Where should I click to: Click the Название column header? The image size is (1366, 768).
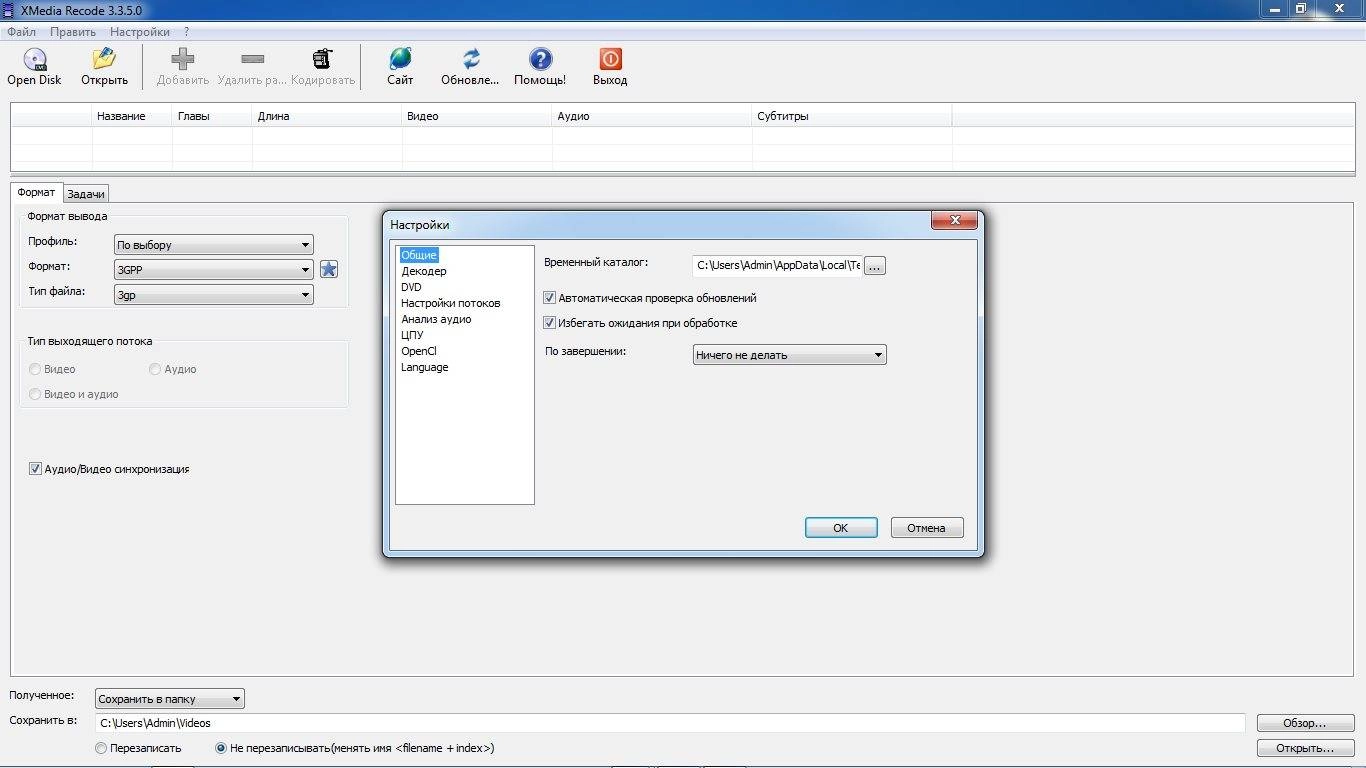click(132, 116)
